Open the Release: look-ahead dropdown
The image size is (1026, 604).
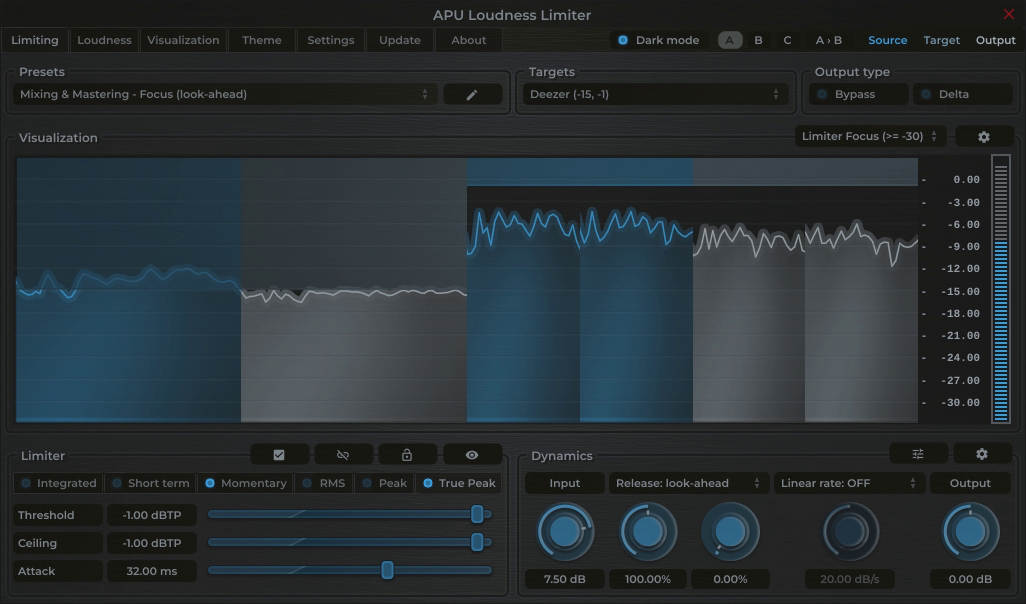tap(689, 482)
